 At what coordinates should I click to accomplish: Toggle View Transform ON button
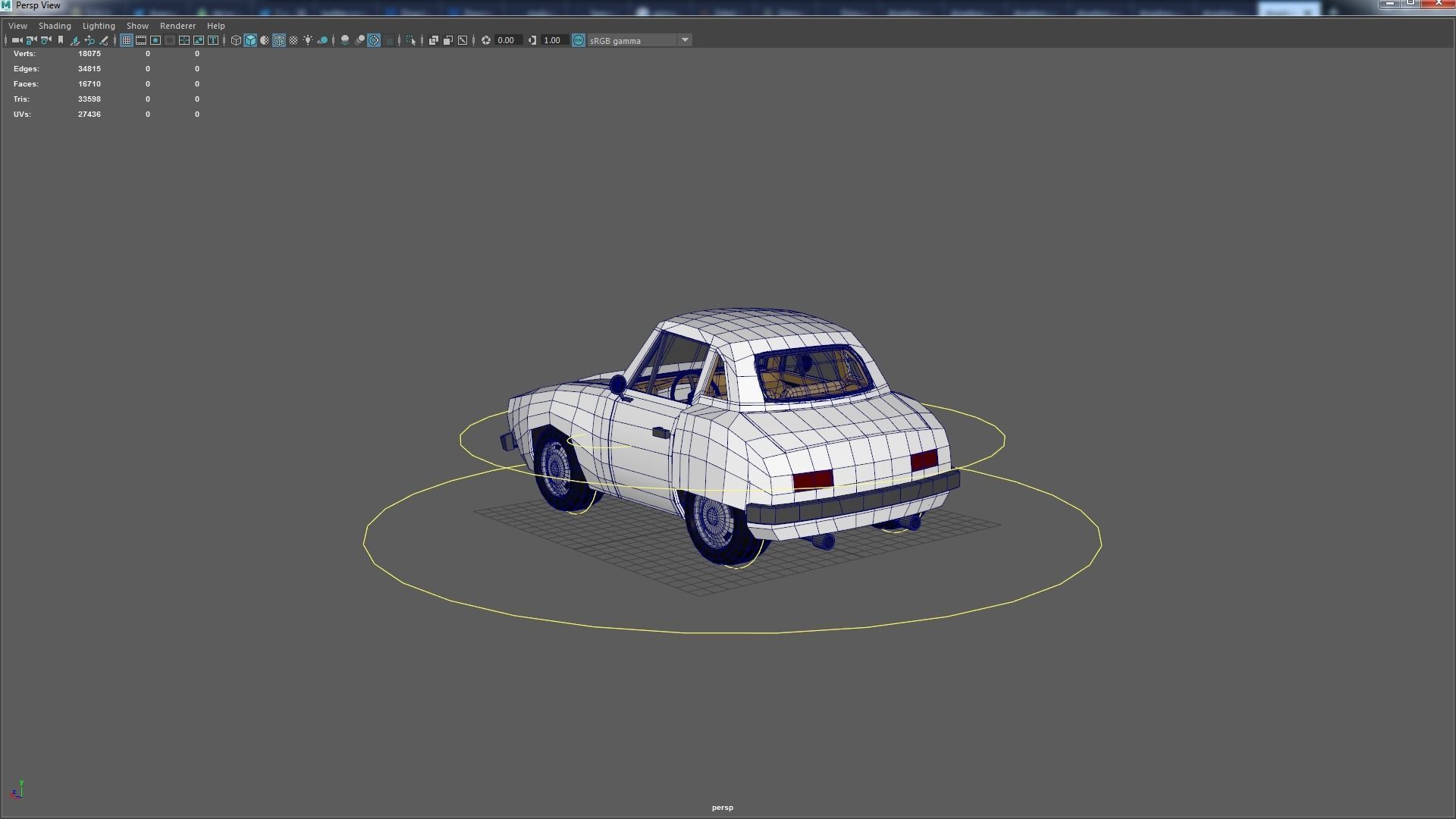[579, 40]
